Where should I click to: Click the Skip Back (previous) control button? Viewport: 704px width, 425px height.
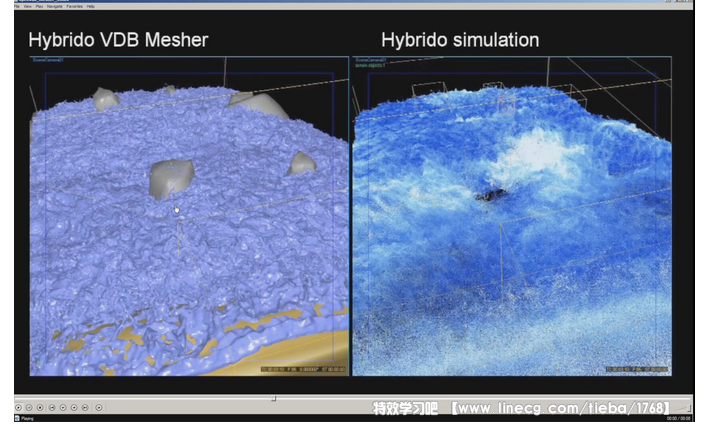[52, 407]
